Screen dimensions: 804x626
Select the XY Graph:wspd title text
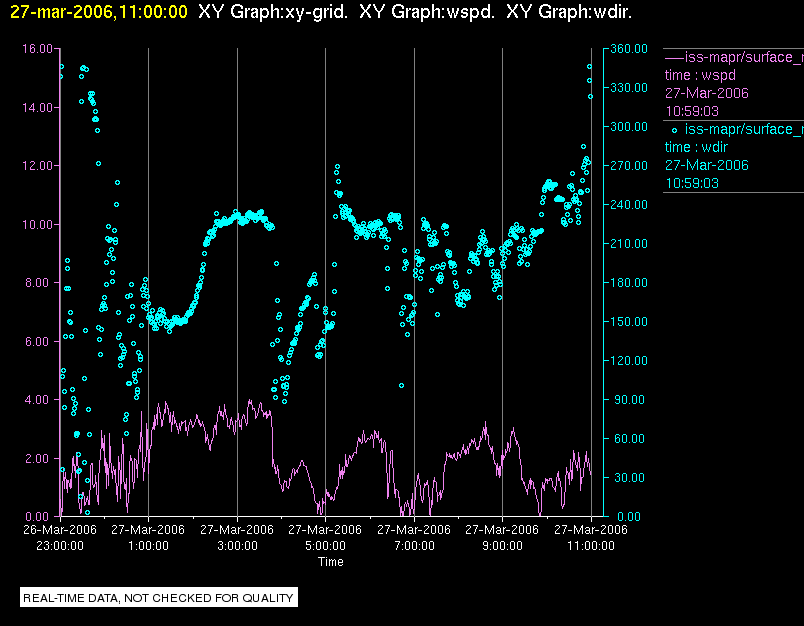(427, 12)
